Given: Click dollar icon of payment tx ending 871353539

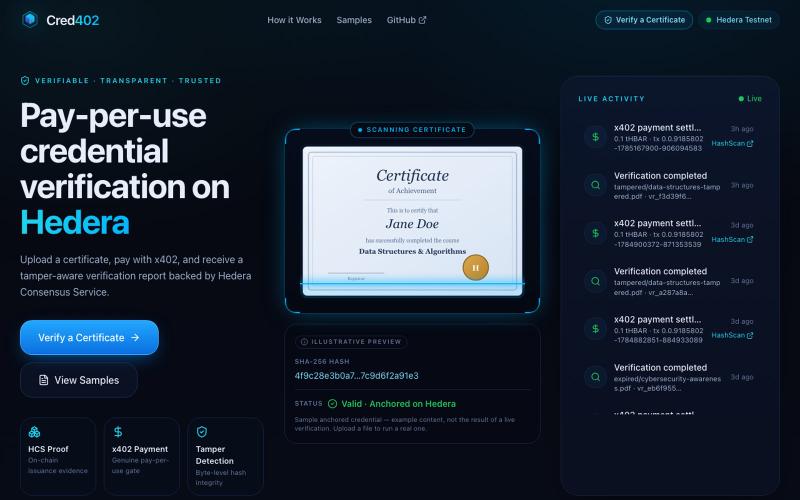Looking at the screenshot, I should (595, 233).
